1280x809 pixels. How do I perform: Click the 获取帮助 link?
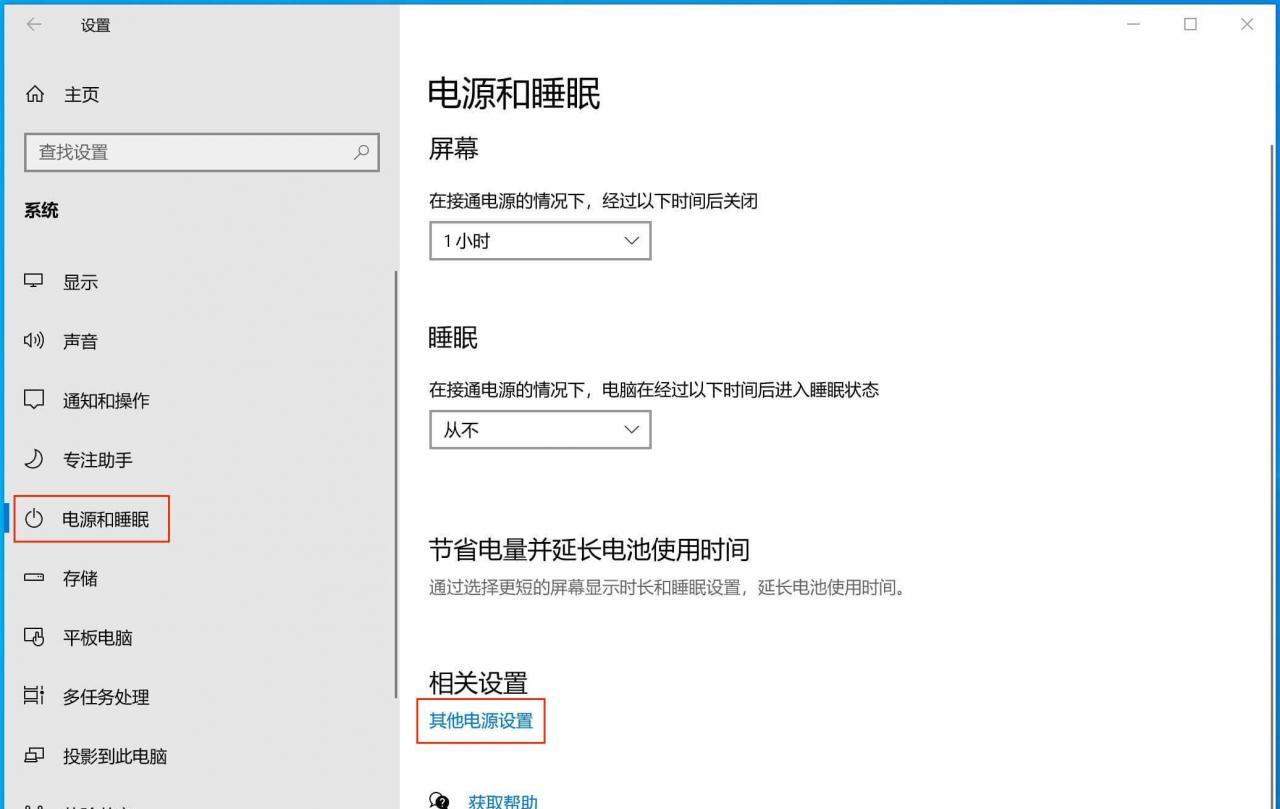point(502,801)
